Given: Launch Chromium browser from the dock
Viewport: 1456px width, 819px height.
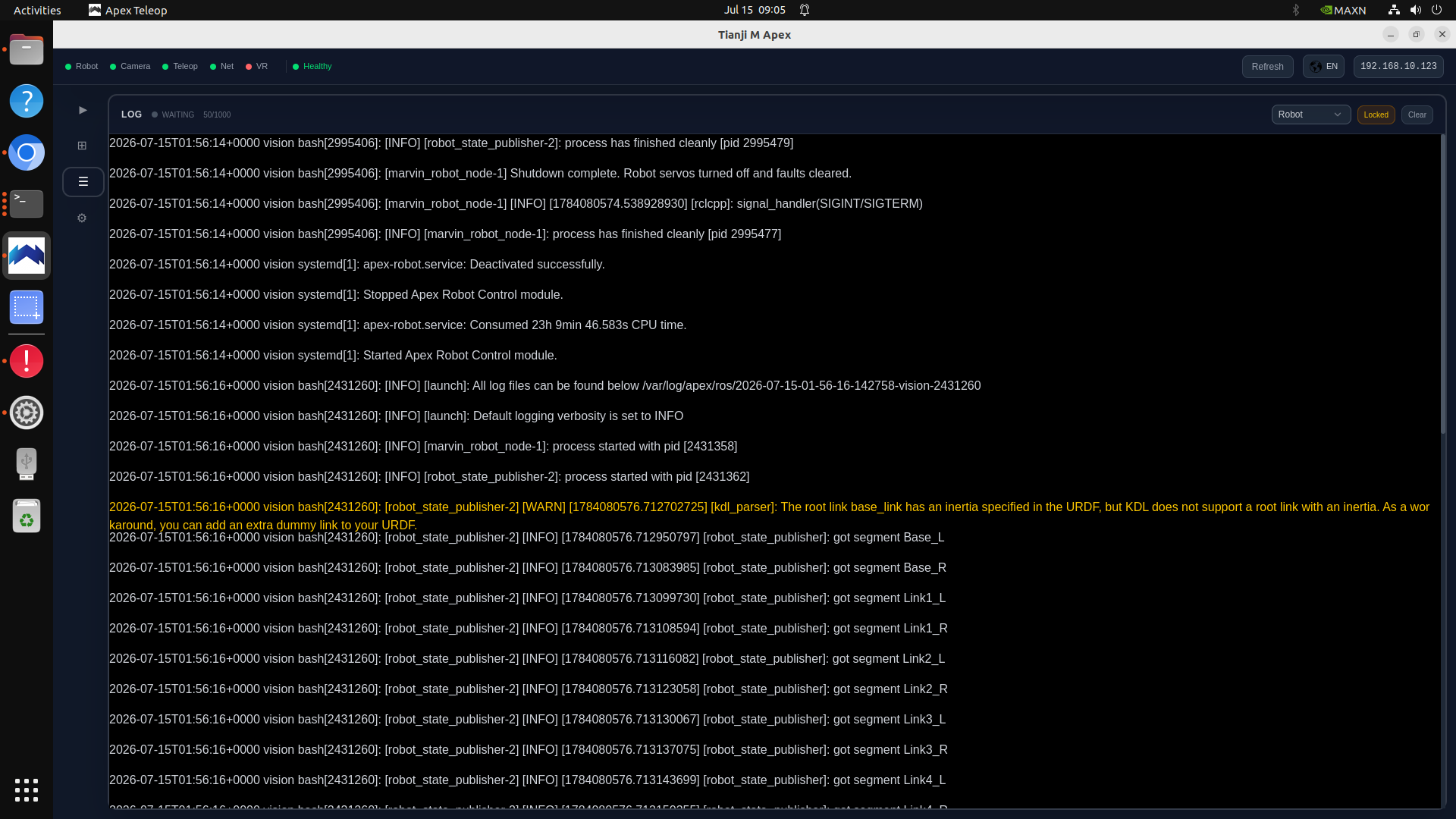Looking at the screenshot, I should (27, 152).
